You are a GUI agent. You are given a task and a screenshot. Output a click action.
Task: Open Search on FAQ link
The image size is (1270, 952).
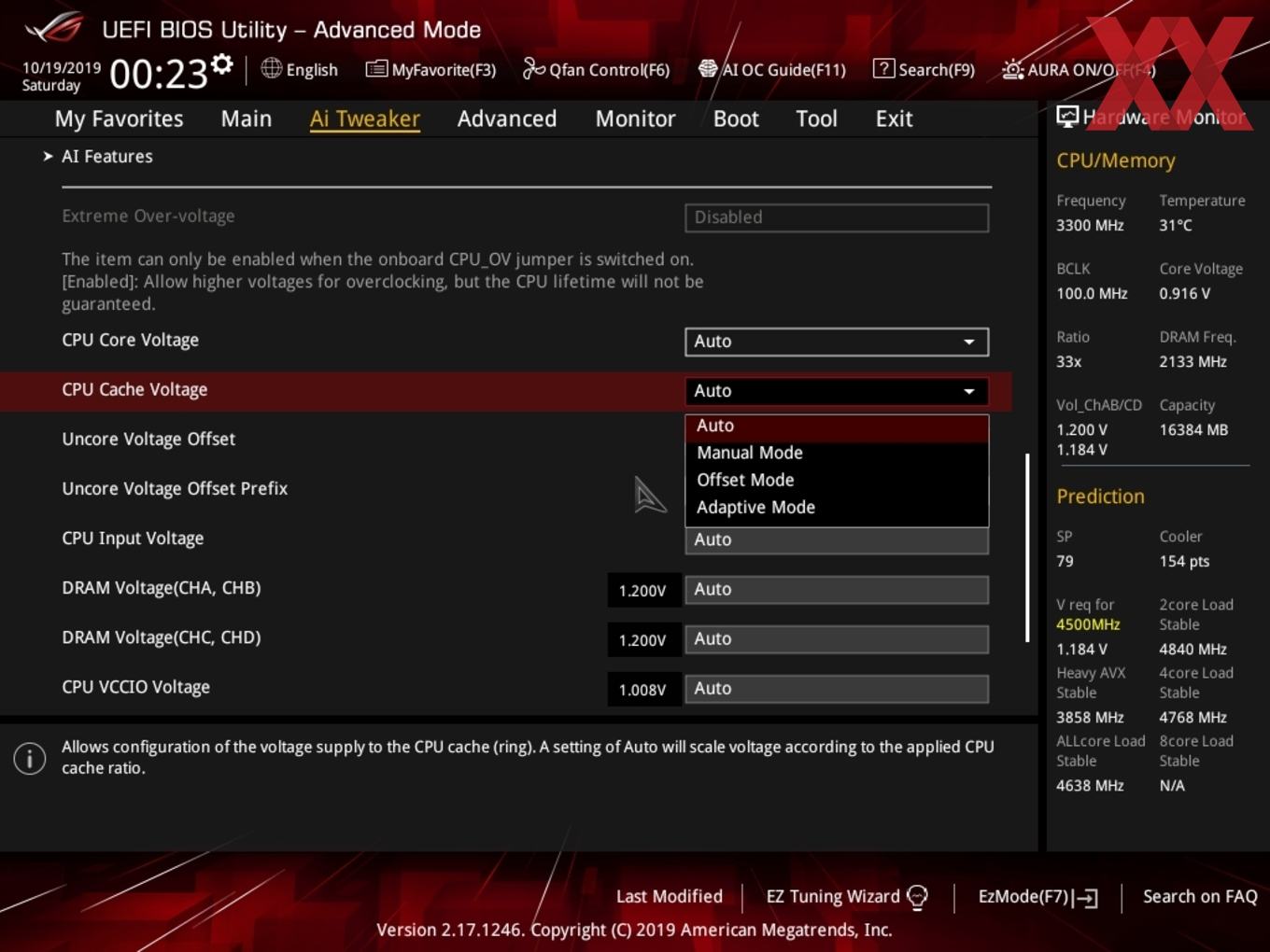coord(1200,897)
